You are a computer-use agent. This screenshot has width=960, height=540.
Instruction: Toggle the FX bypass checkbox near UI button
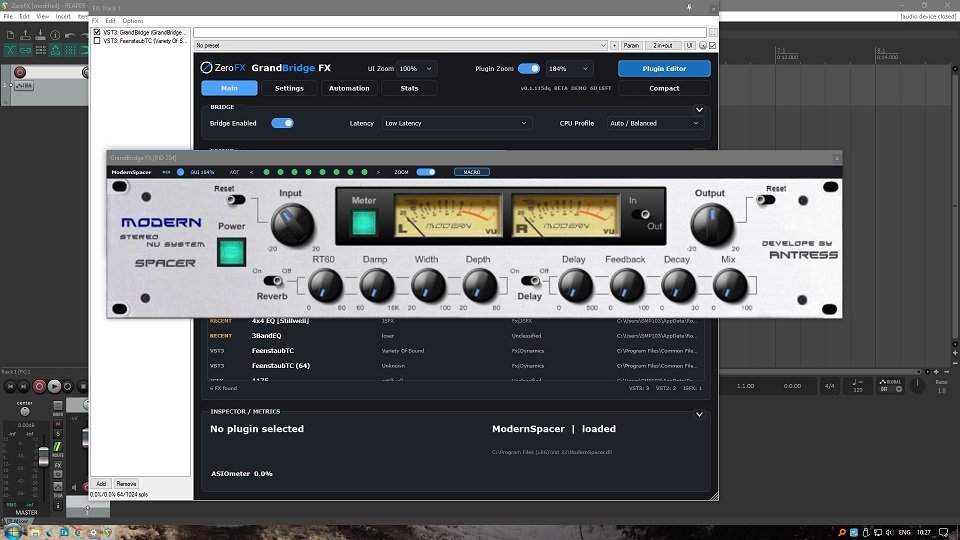click(x=712, y=45)
